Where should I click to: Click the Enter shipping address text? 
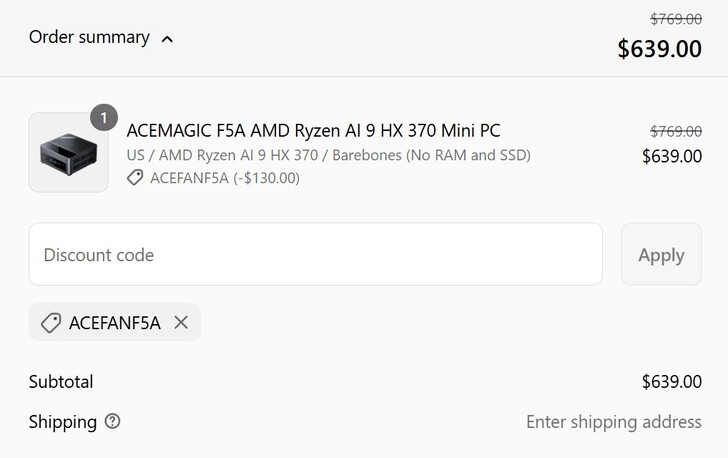[613, 422]
